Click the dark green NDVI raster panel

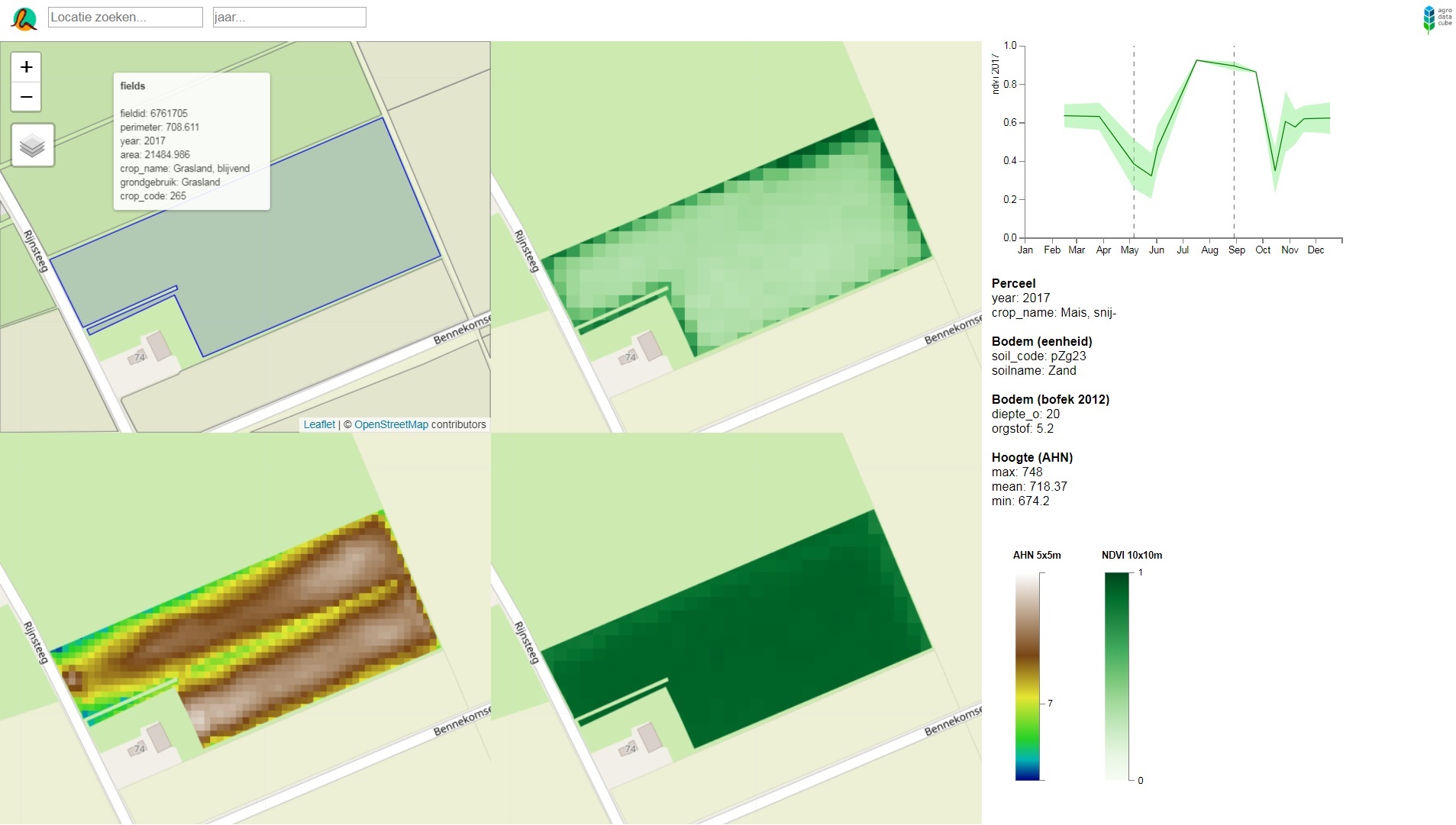pyautogui.click(x=736, y=629)
